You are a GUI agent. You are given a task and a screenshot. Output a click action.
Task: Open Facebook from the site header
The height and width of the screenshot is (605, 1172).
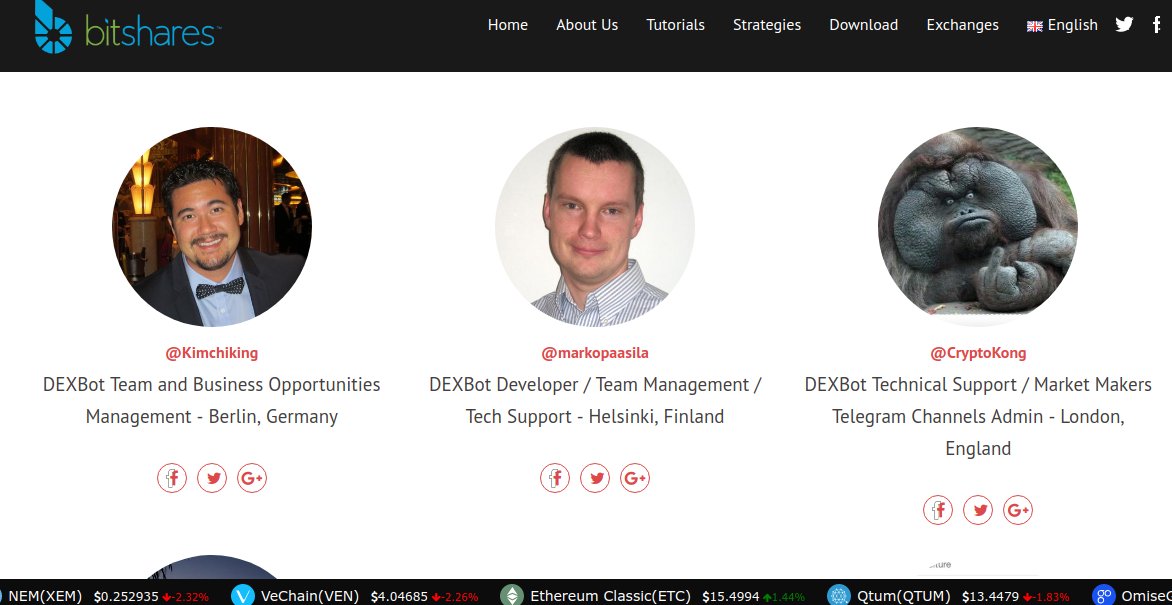pos(1157,24)
